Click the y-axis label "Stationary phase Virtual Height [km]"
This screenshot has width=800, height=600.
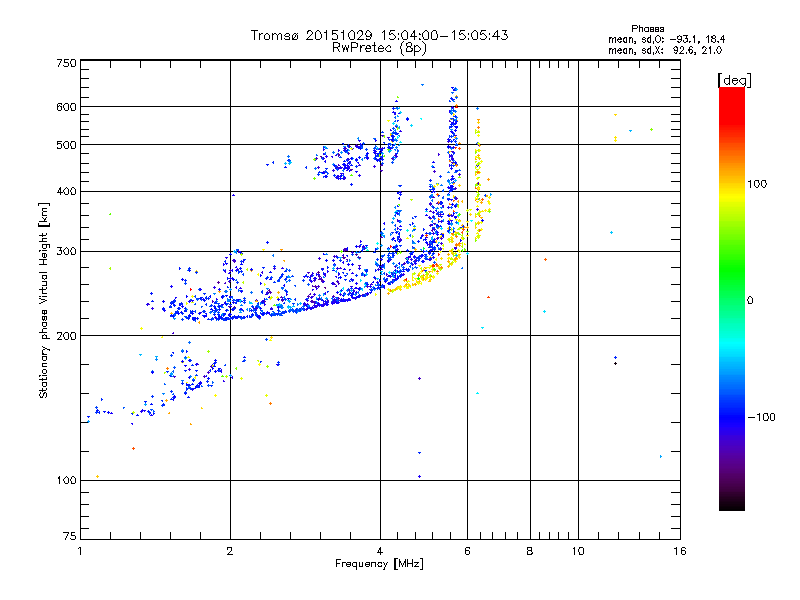click(x=43, y=300)
